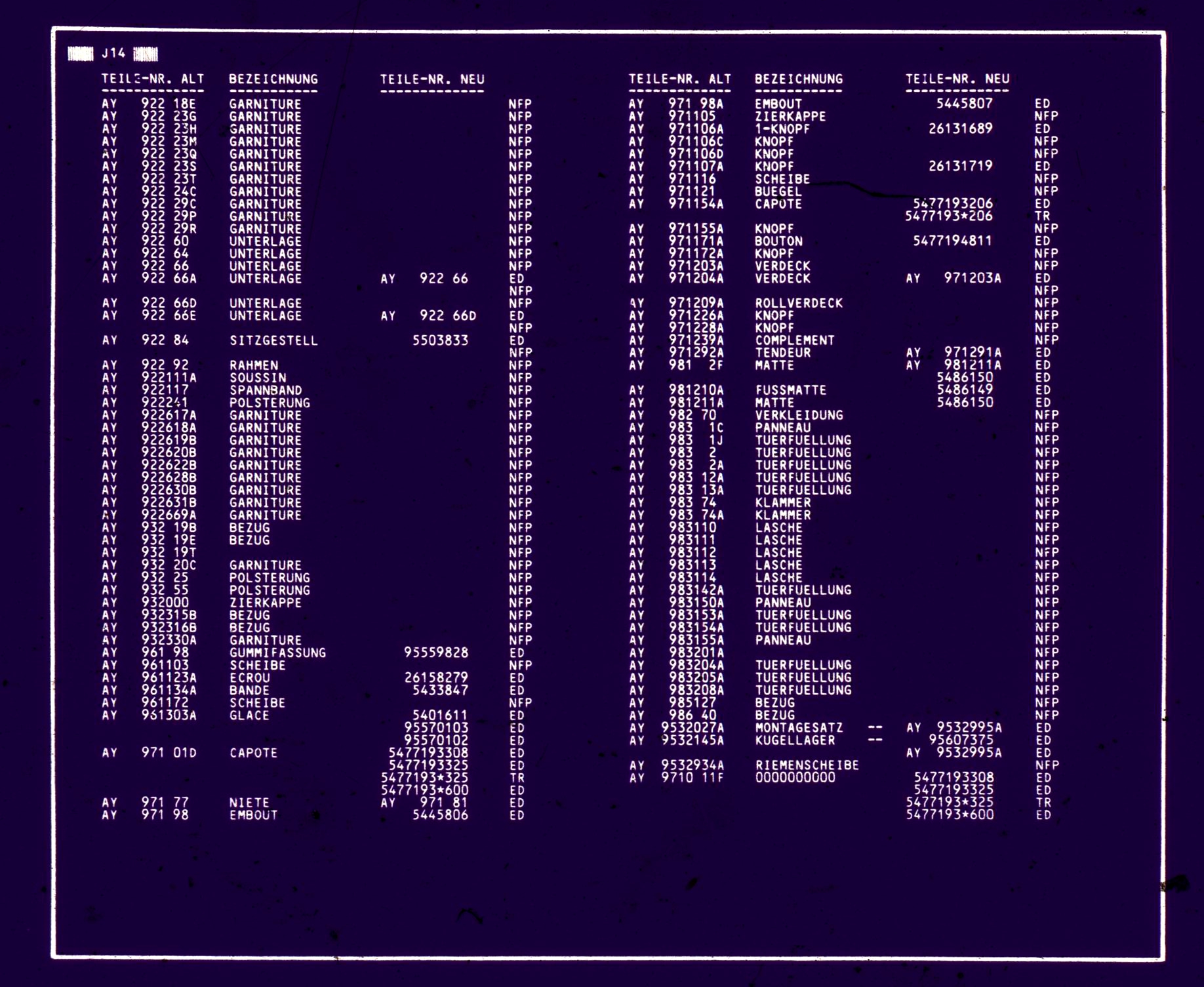1204x987 pixels.
Task: Select the FUSSMATTE designation
Action: click(791, 391)
